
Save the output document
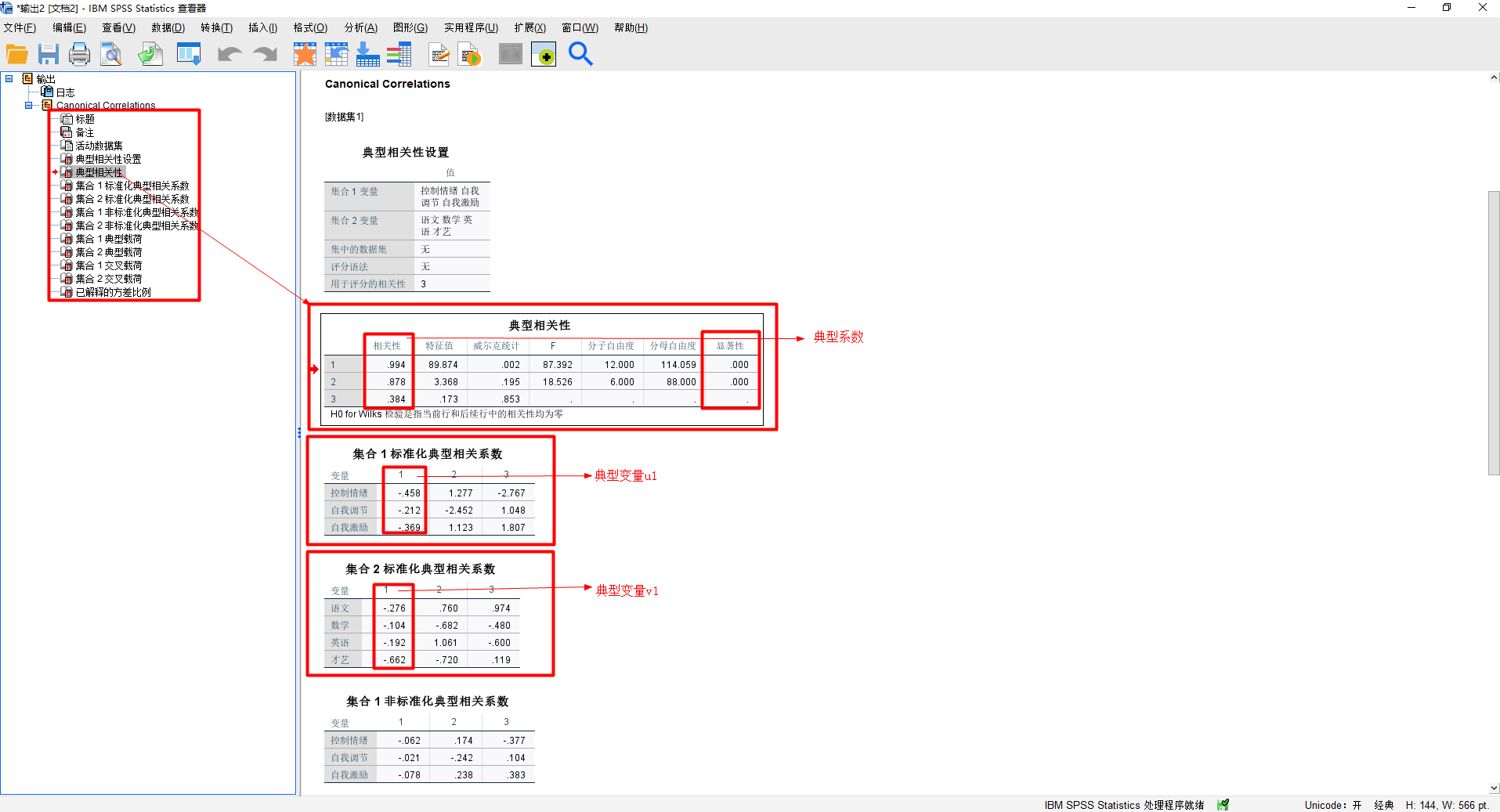(49, 54)
